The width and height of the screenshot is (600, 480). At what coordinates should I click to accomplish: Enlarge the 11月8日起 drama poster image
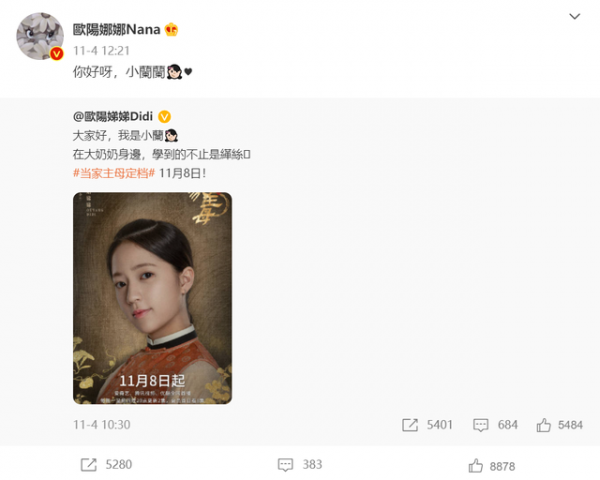point(152,298)
